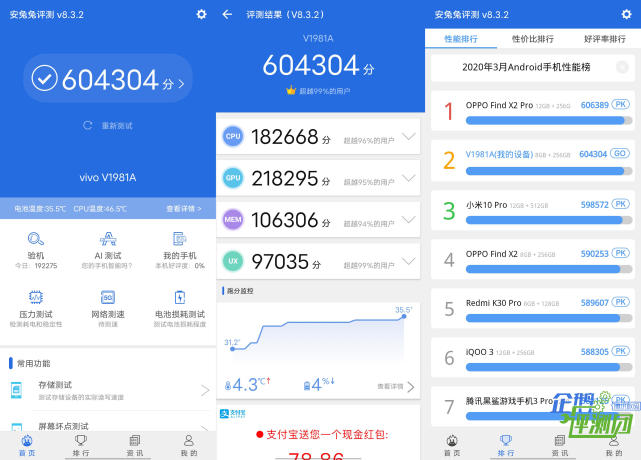Open the 电池损耗测试 battery icon
This screenshot has height=460, width=641.
tap(180, 297)
